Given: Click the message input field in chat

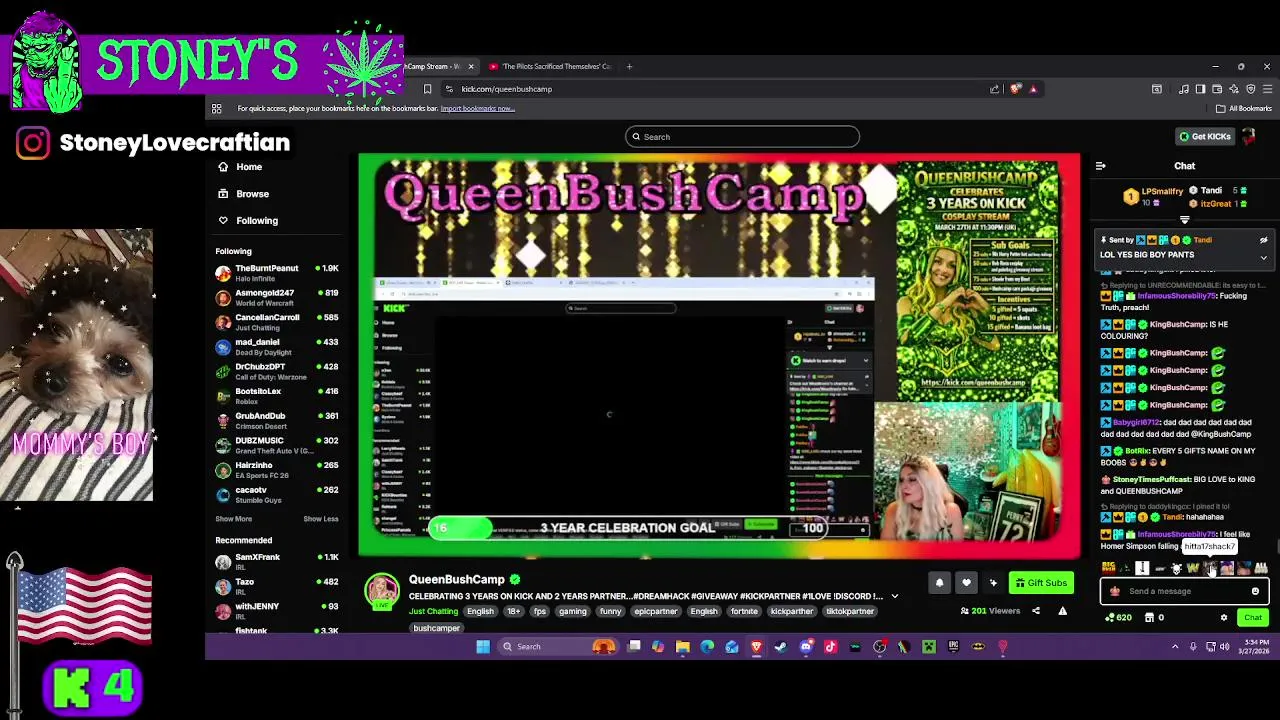Looking at the screenshot, I should [1184, 591].
